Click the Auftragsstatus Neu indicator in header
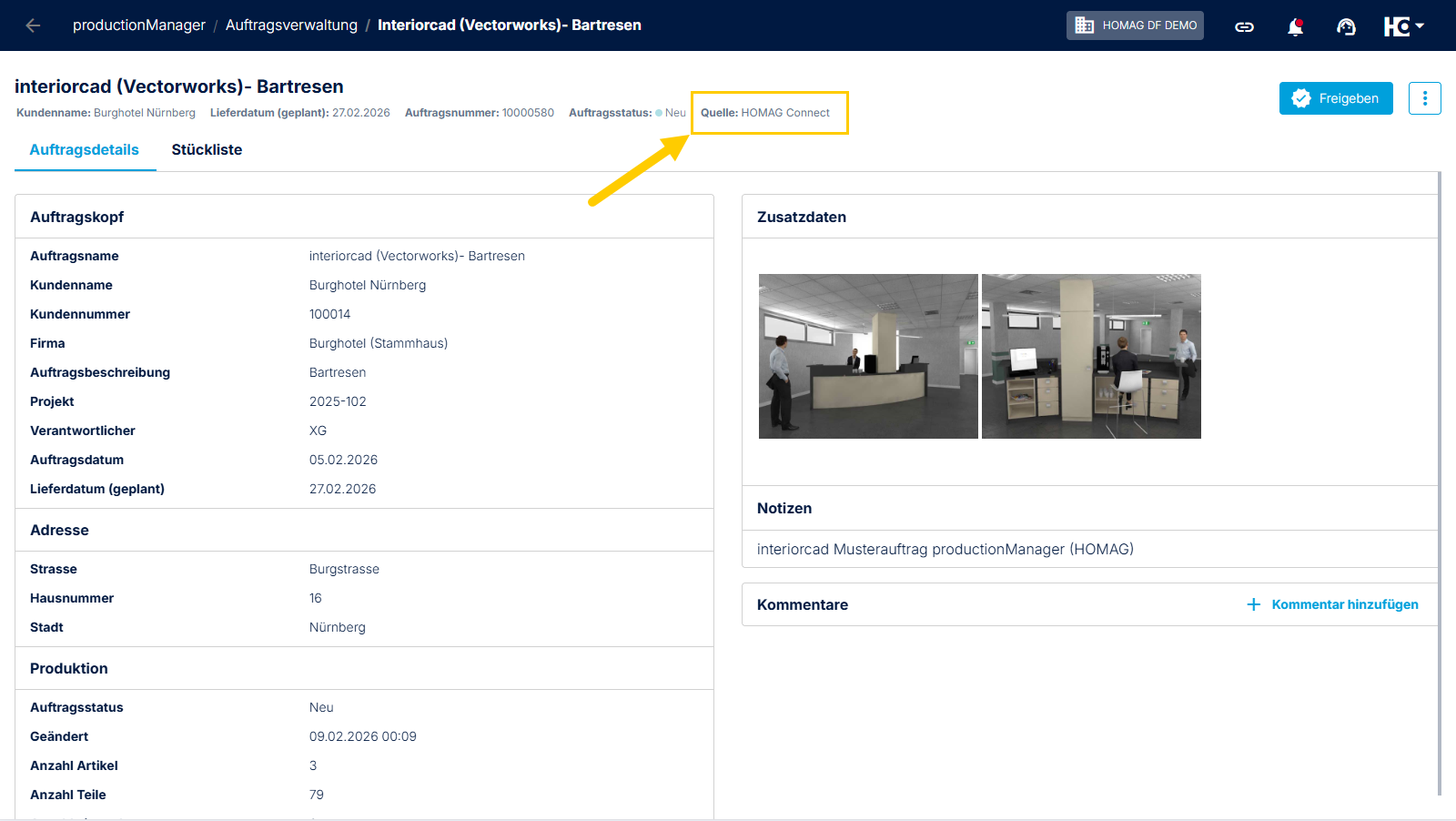The width and height of the screenshot is (1456, 821). 672,113
